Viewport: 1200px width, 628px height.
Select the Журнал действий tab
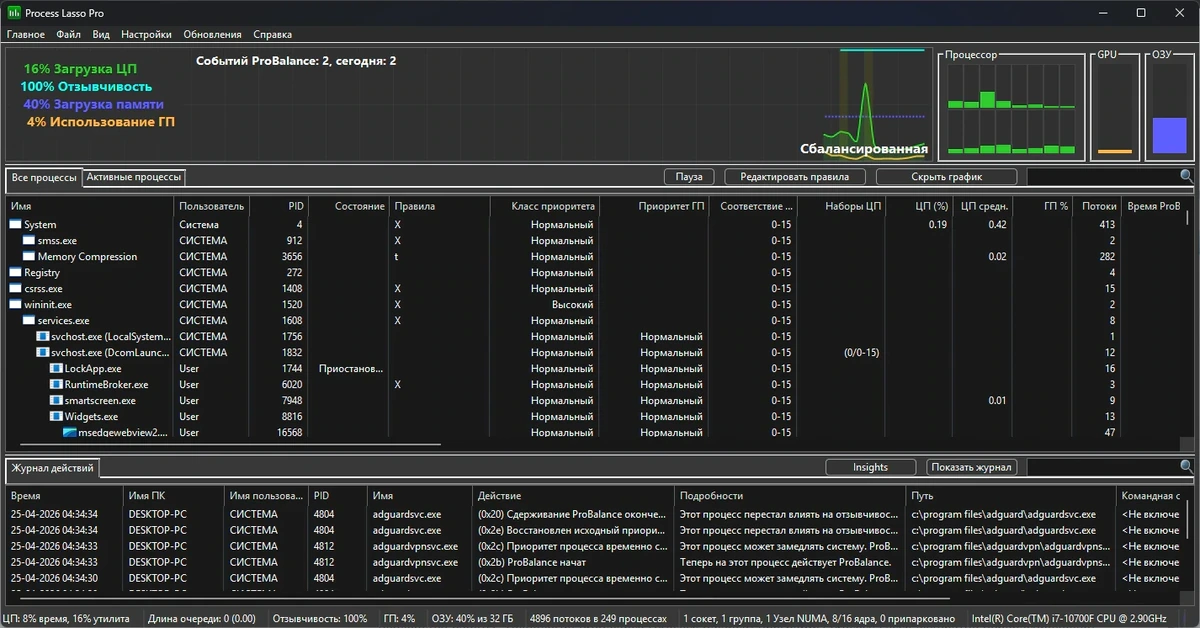[x=53, y=468]
